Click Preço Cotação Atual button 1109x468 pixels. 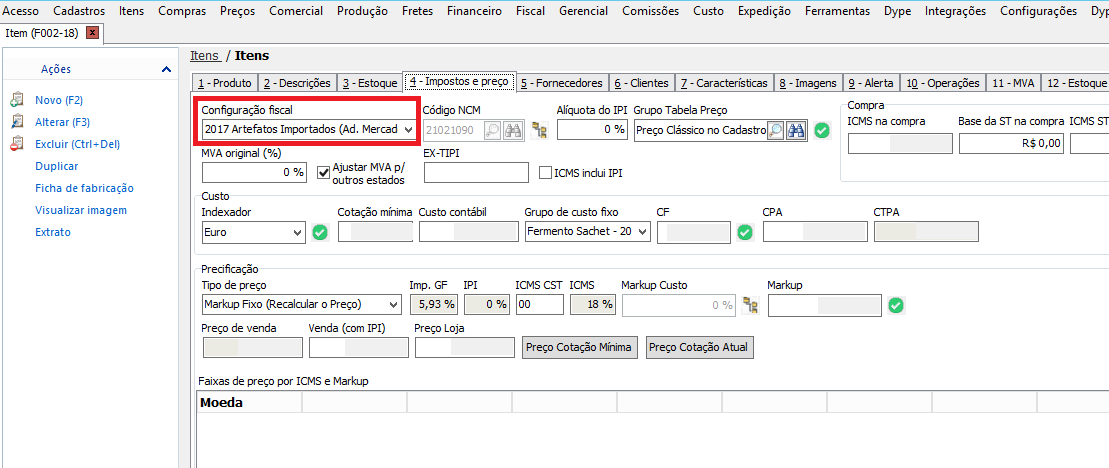point(700,347)
